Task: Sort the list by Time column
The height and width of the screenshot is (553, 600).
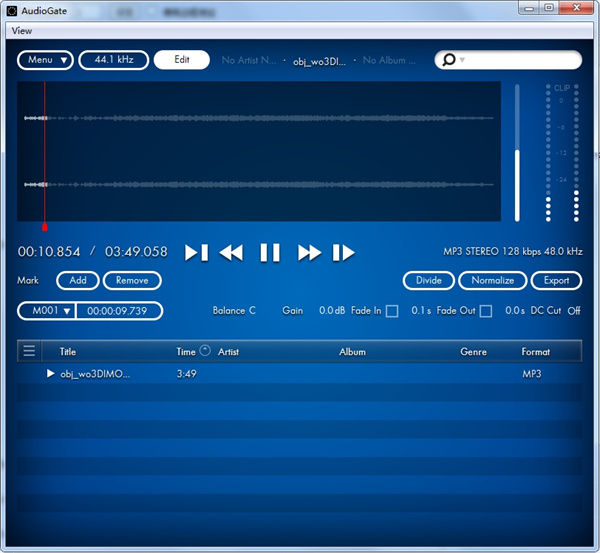Action: pyautogui.click(x=186, y=351)
